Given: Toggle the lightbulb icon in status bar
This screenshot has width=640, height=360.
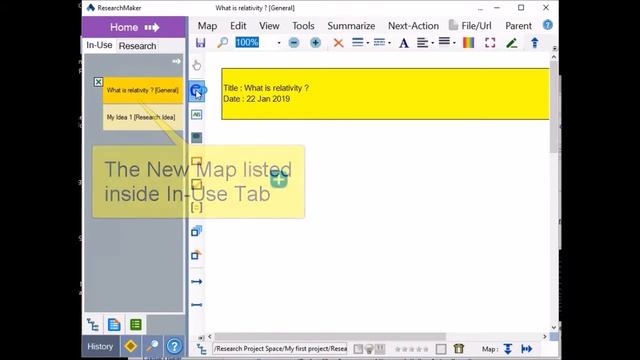Looking at the screenshot, I should coord(369,349).
